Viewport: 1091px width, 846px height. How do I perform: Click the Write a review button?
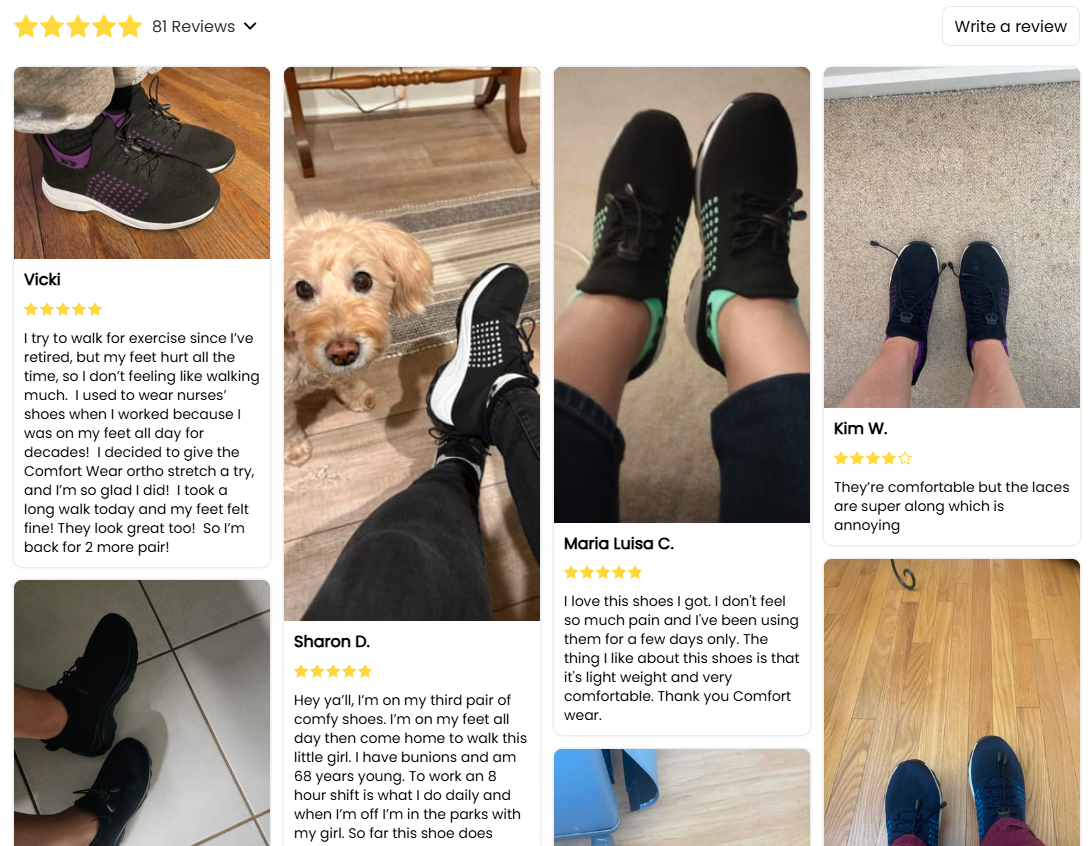(1010, 26)
